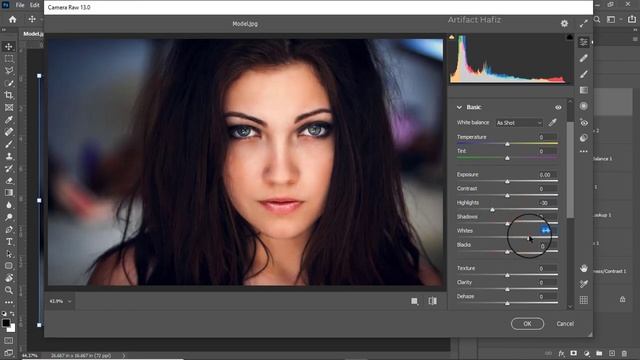This screenshot has width=640, height=360.
Task: Click the Highlights slider handle
Action: (x=492, y=209)
